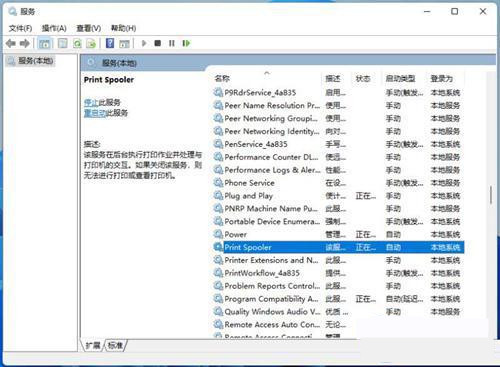Click the gear icon of Power service
This screenshot has height=367, width=500.
pyautogui.click(x=218, y=234)
